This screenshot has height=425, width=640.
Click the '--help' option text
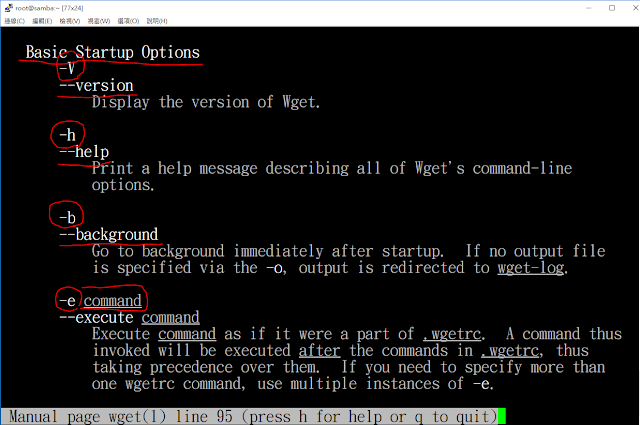pyautogui.click(x=84, y=151)
